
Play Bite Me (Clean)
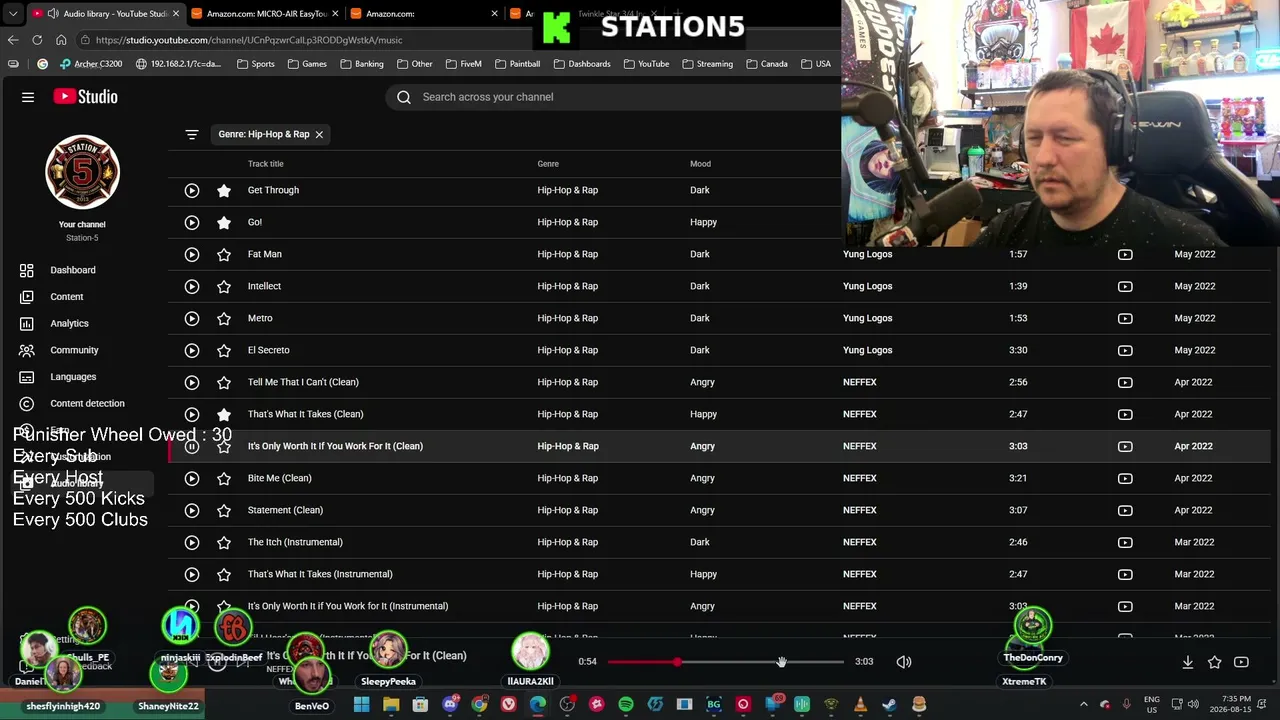tap(192, 478)
